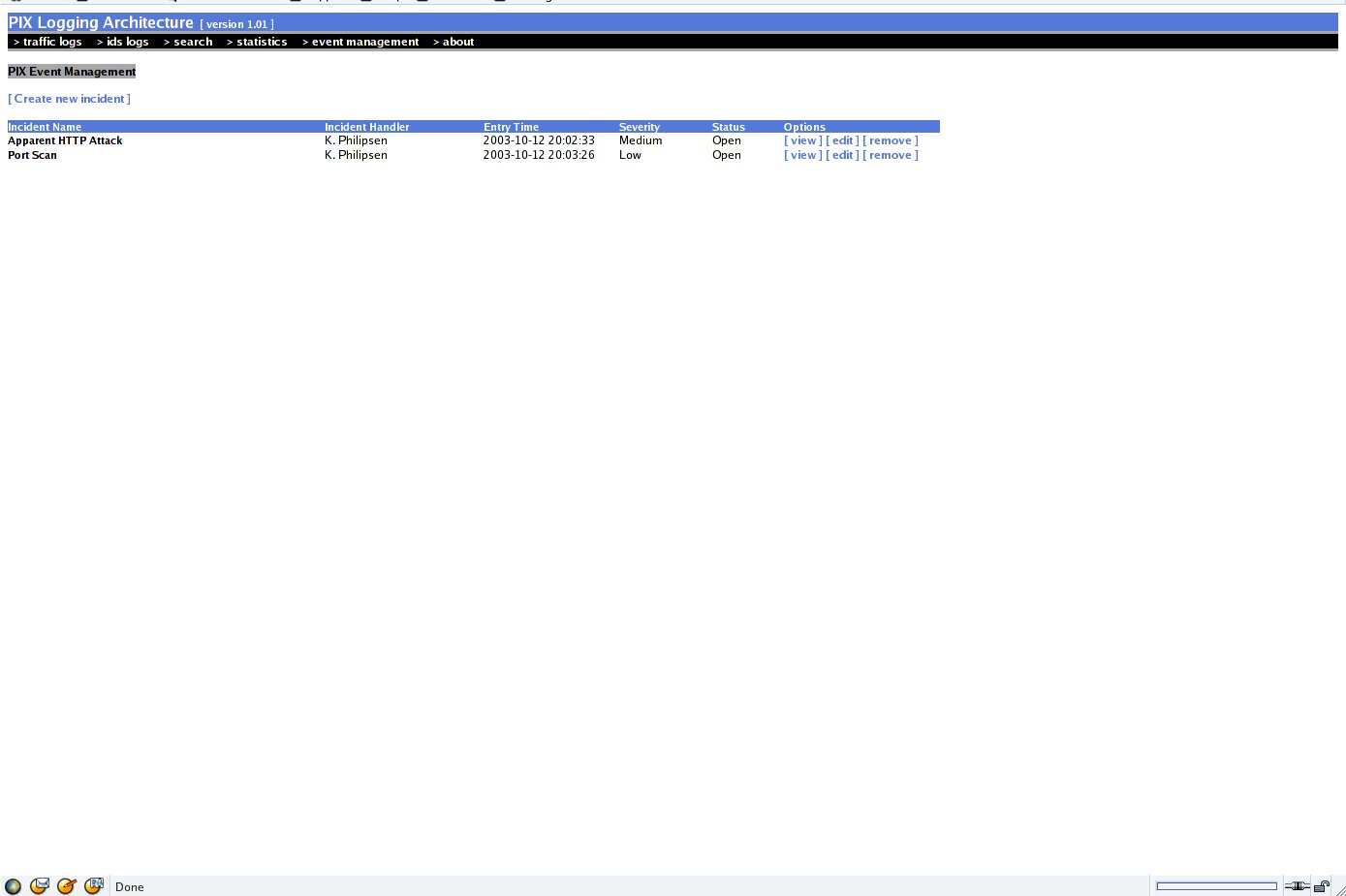
Task: Select event management in navigation bar
Action: point(360,42)
